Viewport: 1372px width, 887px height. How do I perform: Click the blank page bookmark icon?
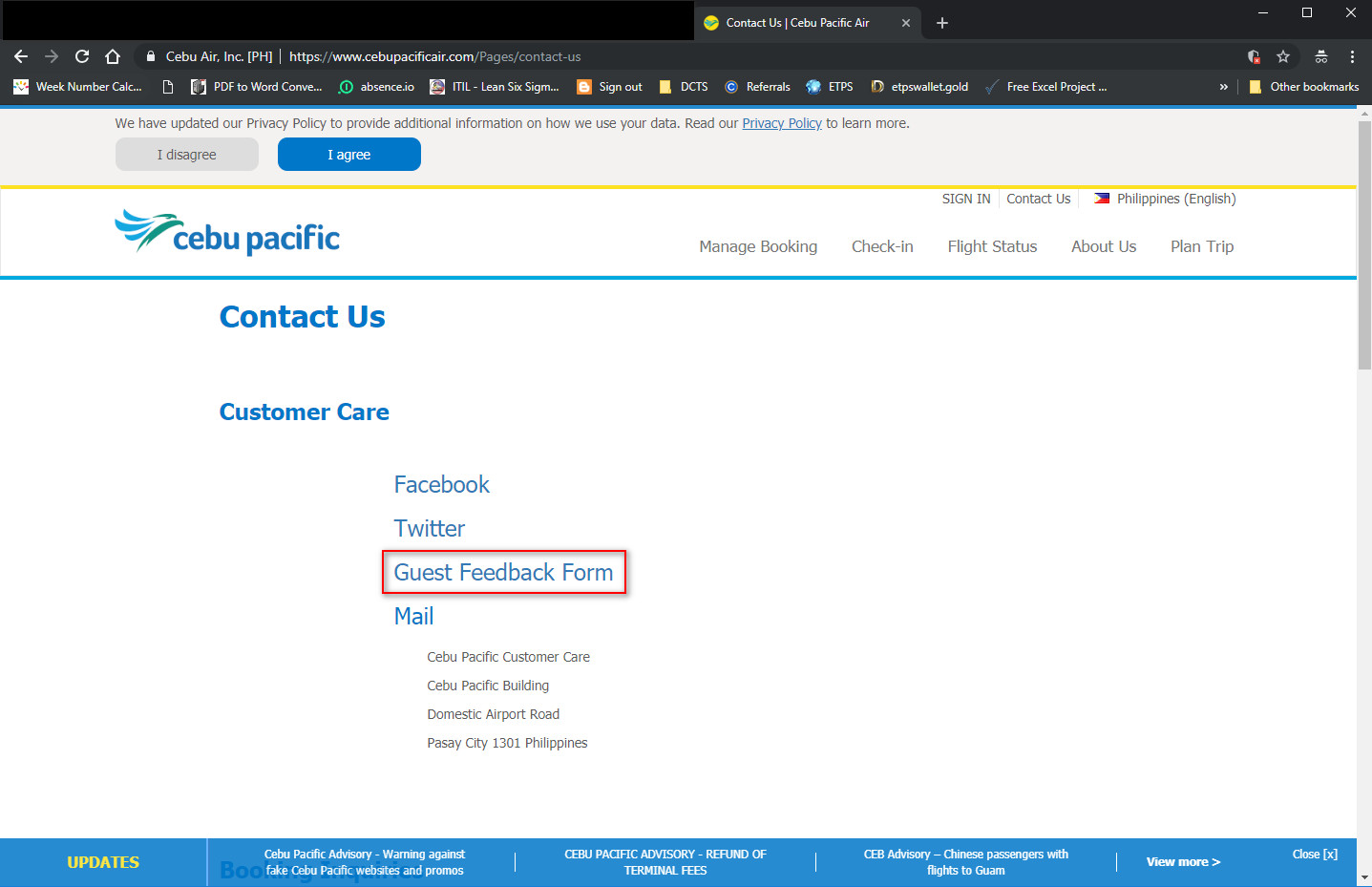[x=168, y=87]
